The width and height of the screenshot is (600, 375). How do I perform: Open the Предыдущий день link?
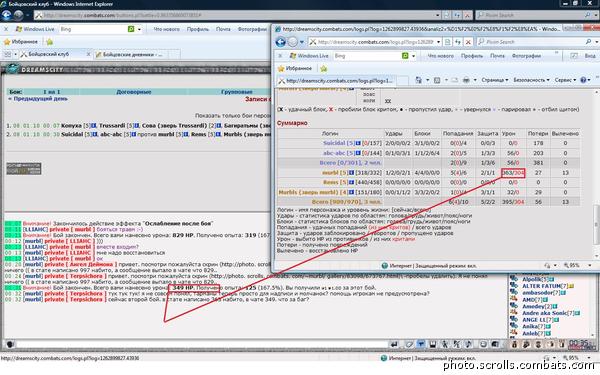[38, 99]
